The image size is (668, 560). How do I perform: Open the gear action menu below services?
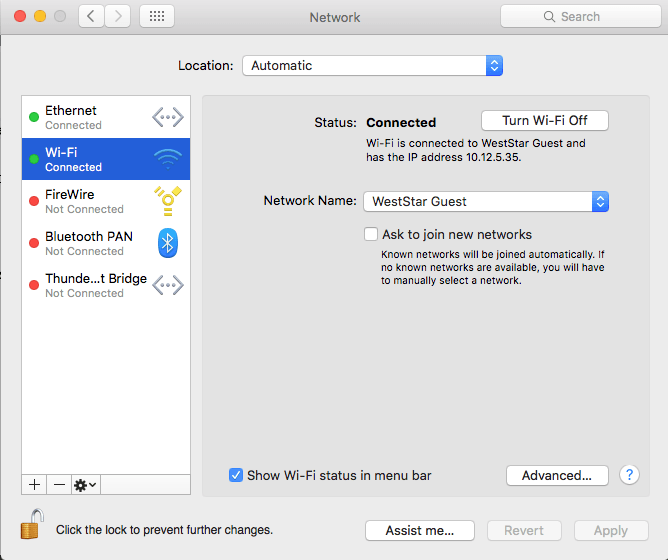[x=86, y=484]
